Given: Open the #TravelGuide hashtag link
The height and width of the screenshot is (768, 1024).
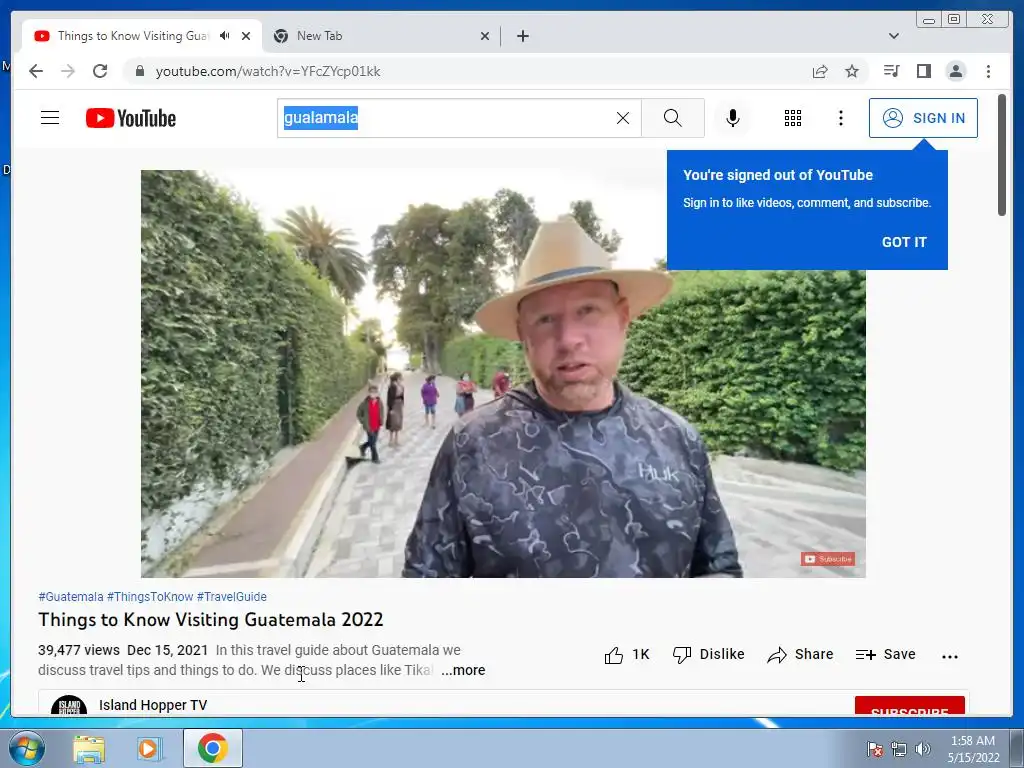Looking at the screenshot, I should coord(231,597).
